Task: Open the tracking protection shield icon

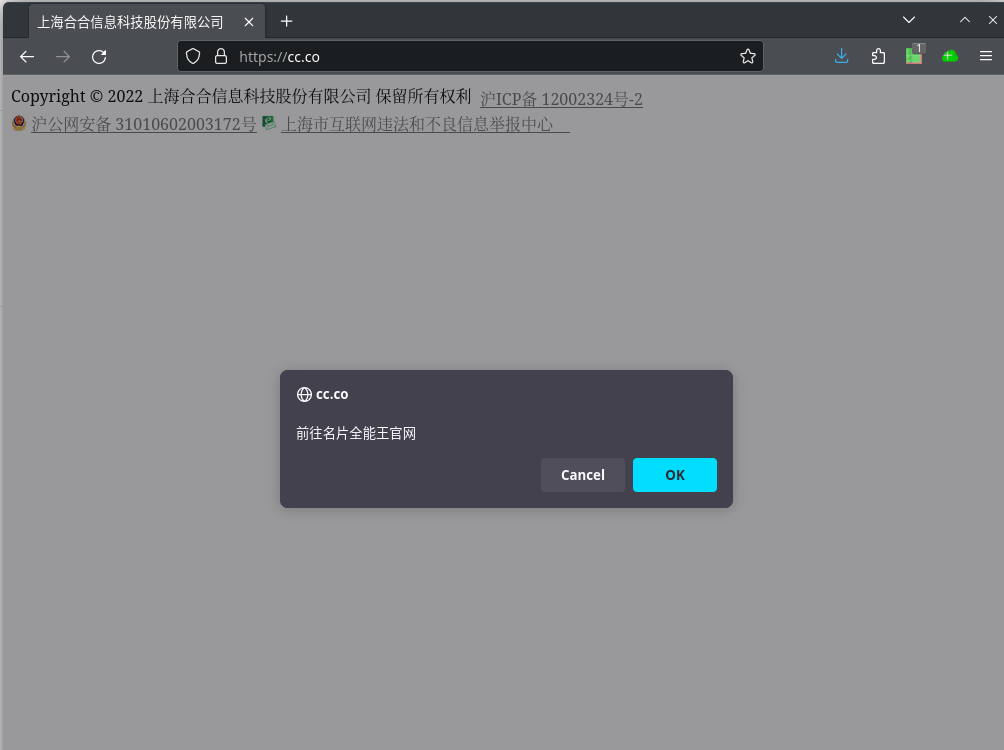Action: [x=194, y=57]
